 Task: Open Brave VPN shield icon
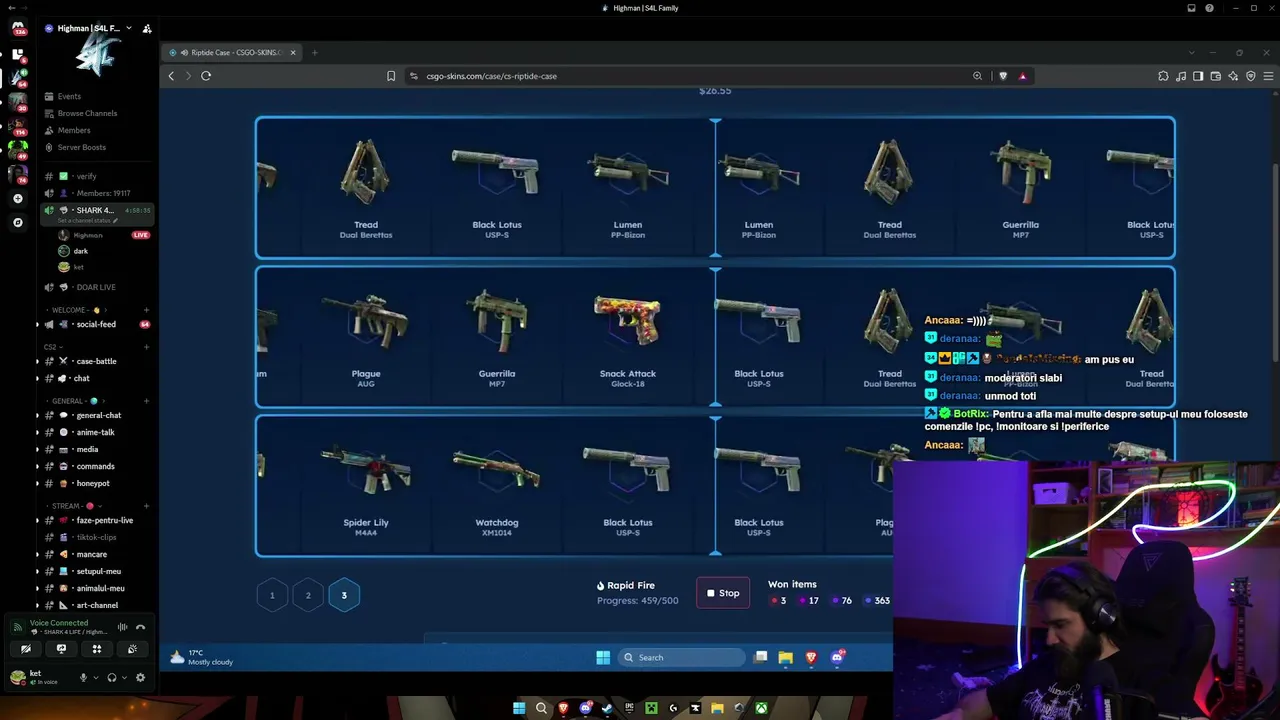[1251, 76]
